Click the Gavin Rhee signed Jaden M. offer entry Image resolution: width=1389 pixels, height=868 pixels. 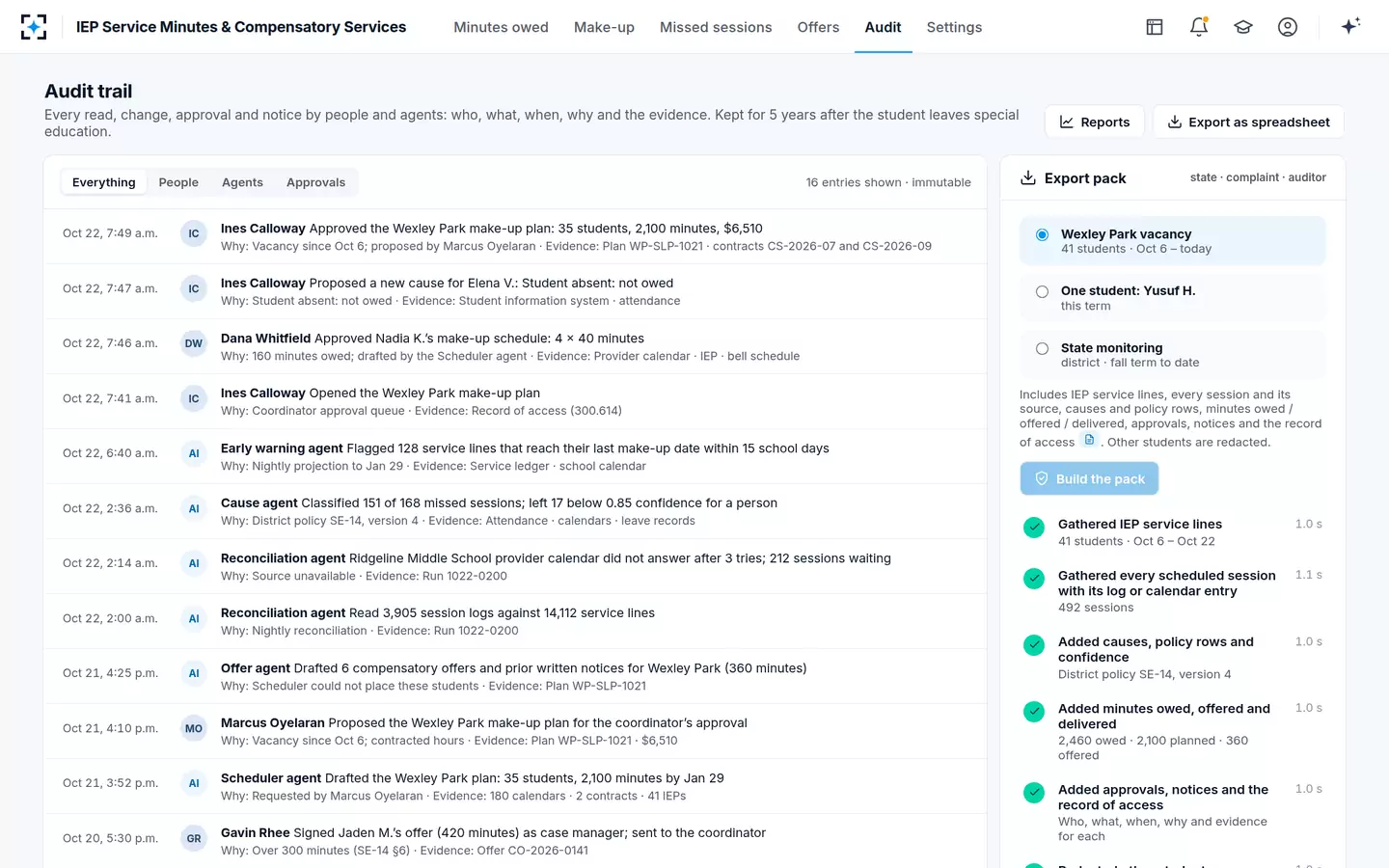point(515,841)
